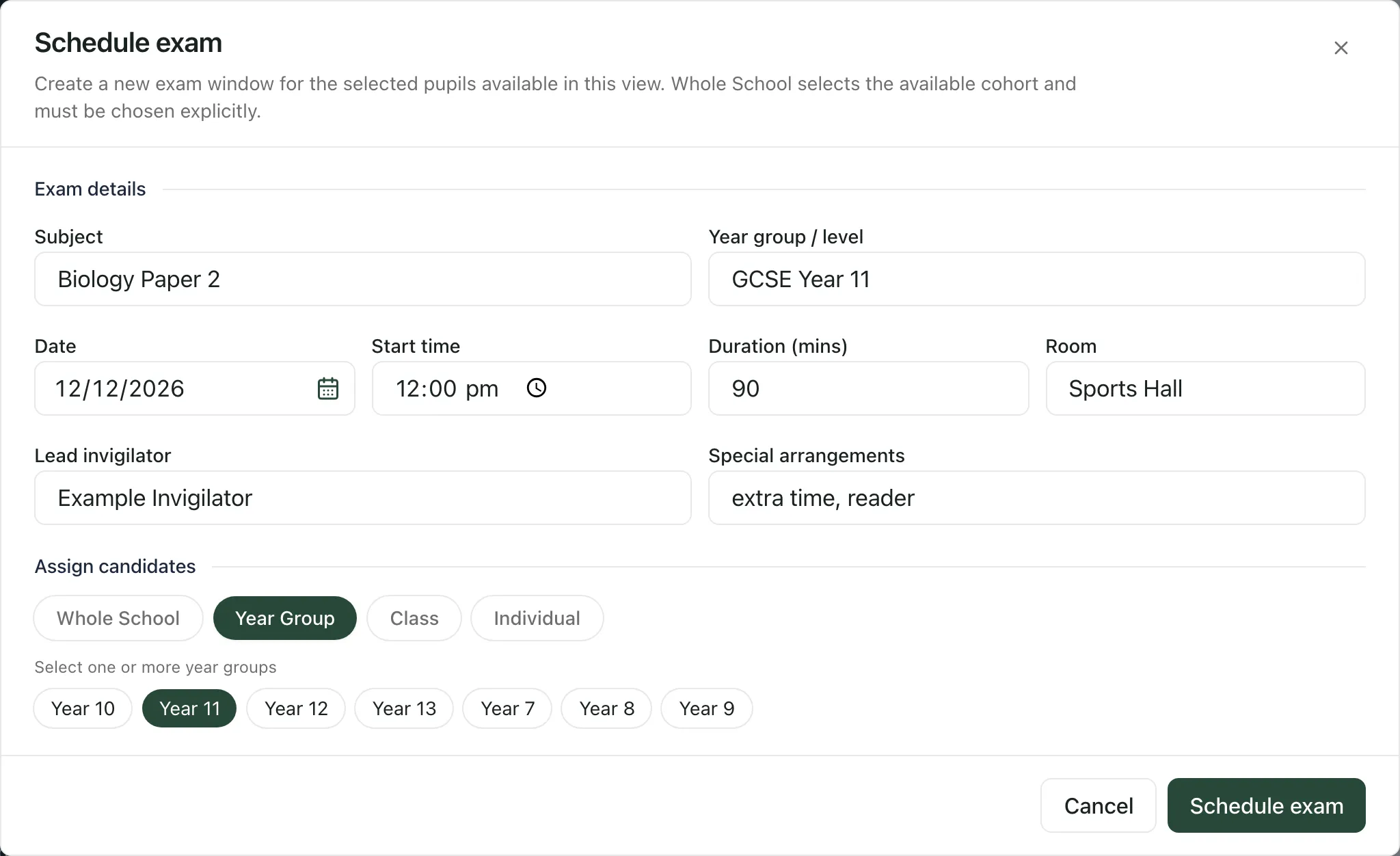Toggle the Year 8 chip
The image size is (1400, 856).
coord(606,708)
